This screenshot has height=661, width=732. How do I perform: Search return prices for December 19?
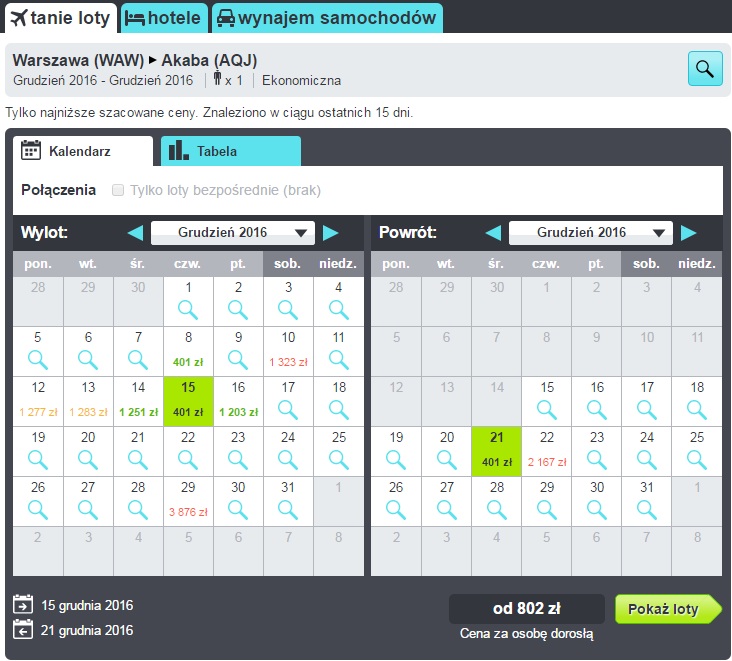[x=396, y=460]
